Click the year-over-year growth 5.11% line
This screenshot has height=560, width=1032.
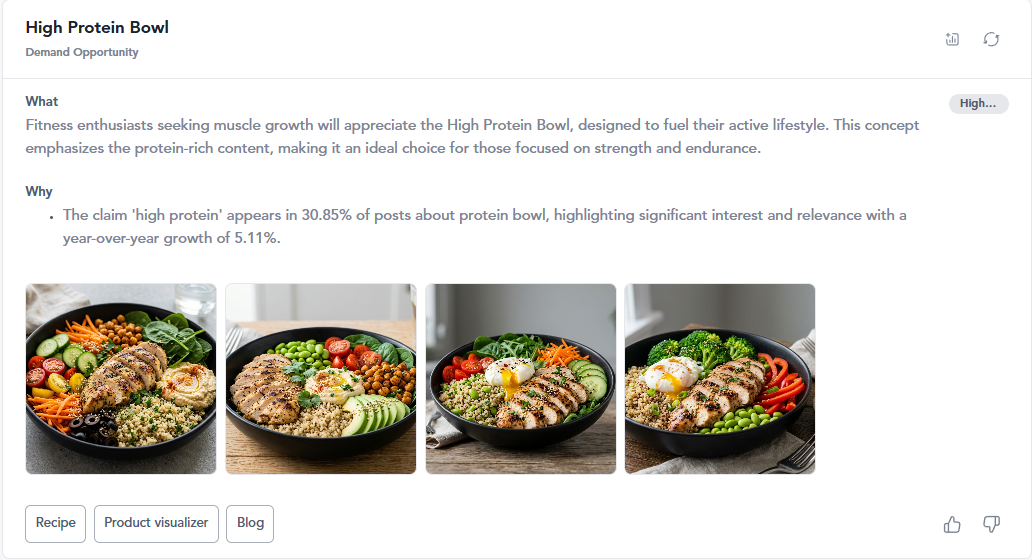172,238
